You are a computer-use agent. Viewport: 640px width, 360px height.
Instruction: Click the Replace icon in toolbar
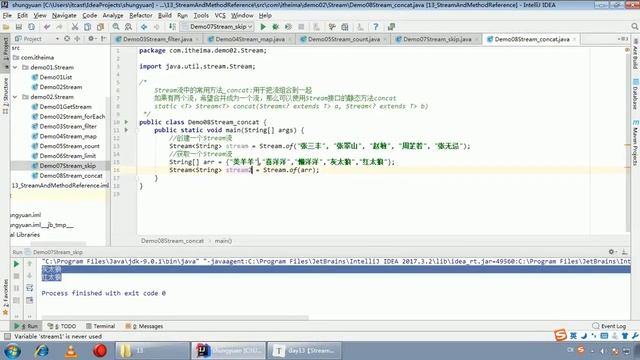129,27
